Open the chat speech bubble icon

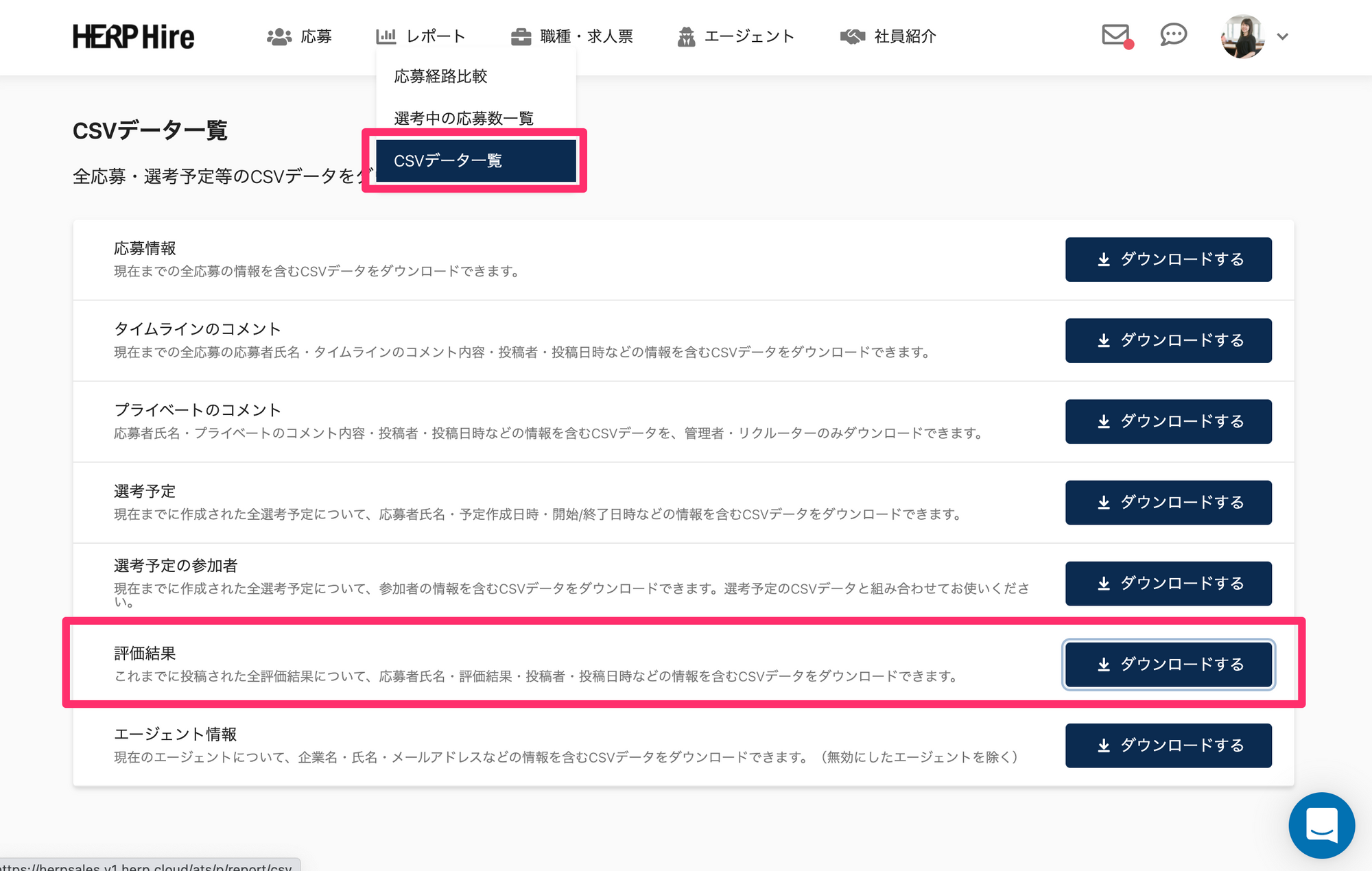click(1173, 35)
